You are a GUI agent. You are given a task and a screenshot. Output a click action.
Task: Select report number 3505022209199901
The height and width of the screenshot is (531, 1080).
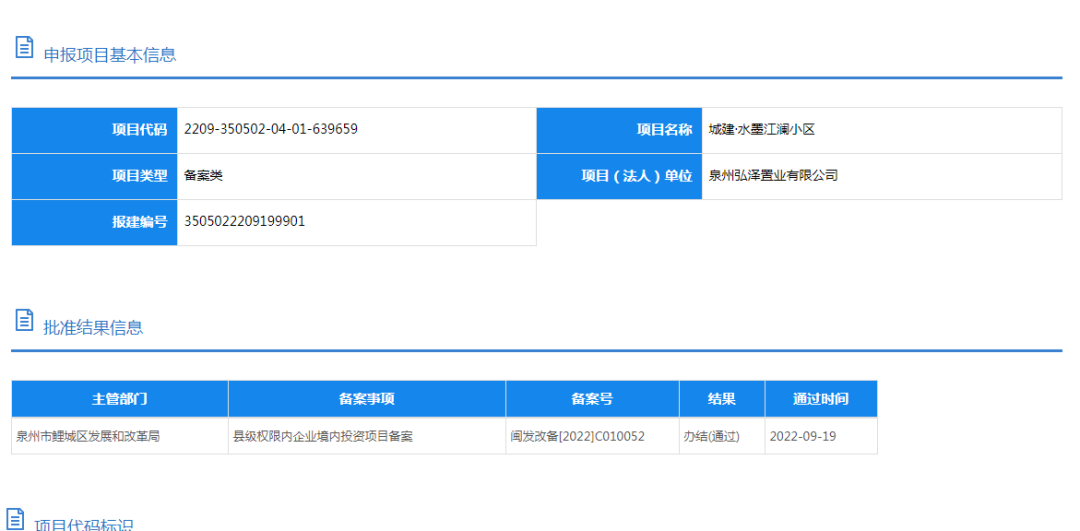tap(245, 222)
